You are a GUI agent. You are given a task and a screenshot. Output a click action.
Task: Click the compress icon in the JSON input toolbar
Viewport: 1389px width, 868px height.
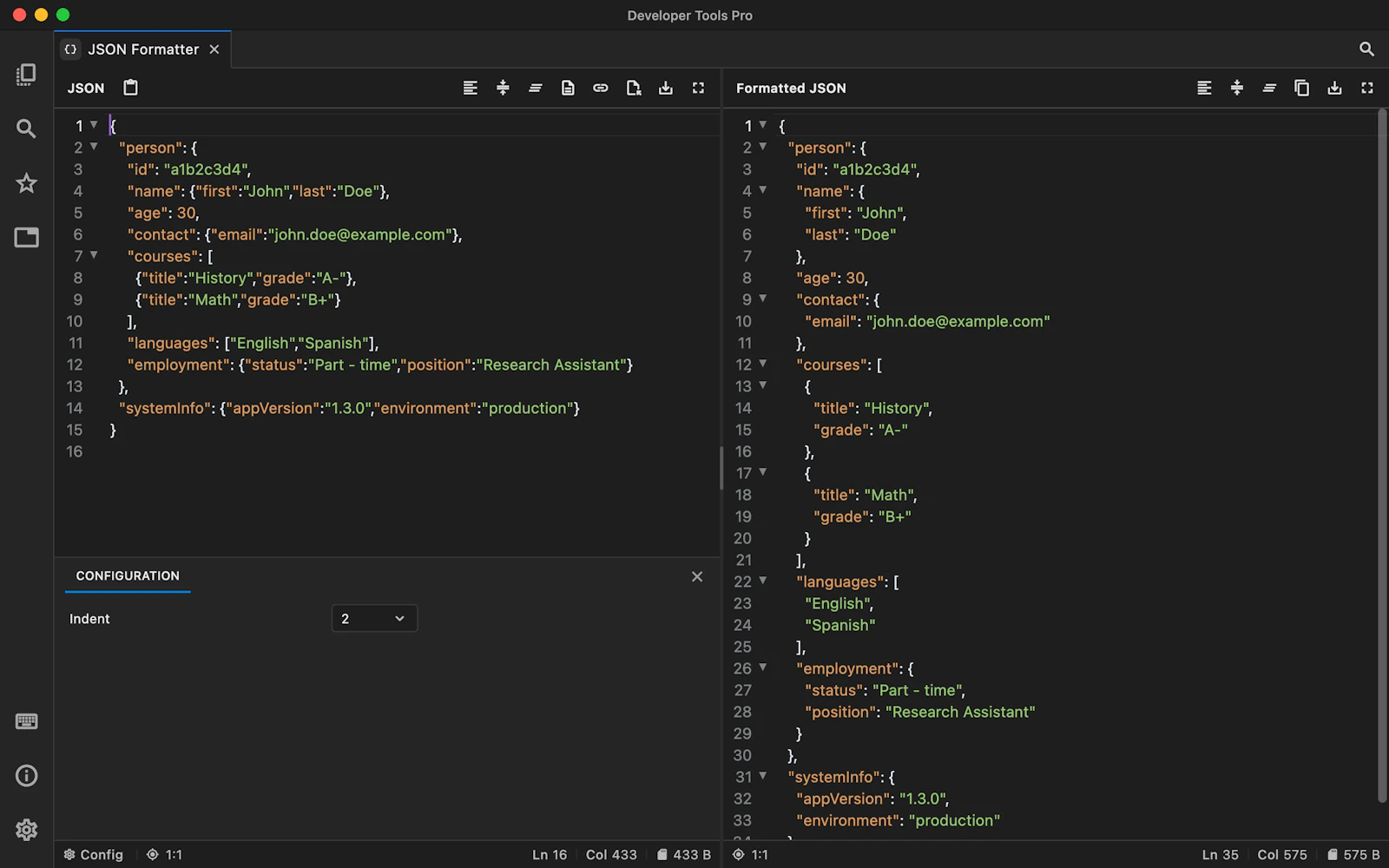[x=503, y=88]
